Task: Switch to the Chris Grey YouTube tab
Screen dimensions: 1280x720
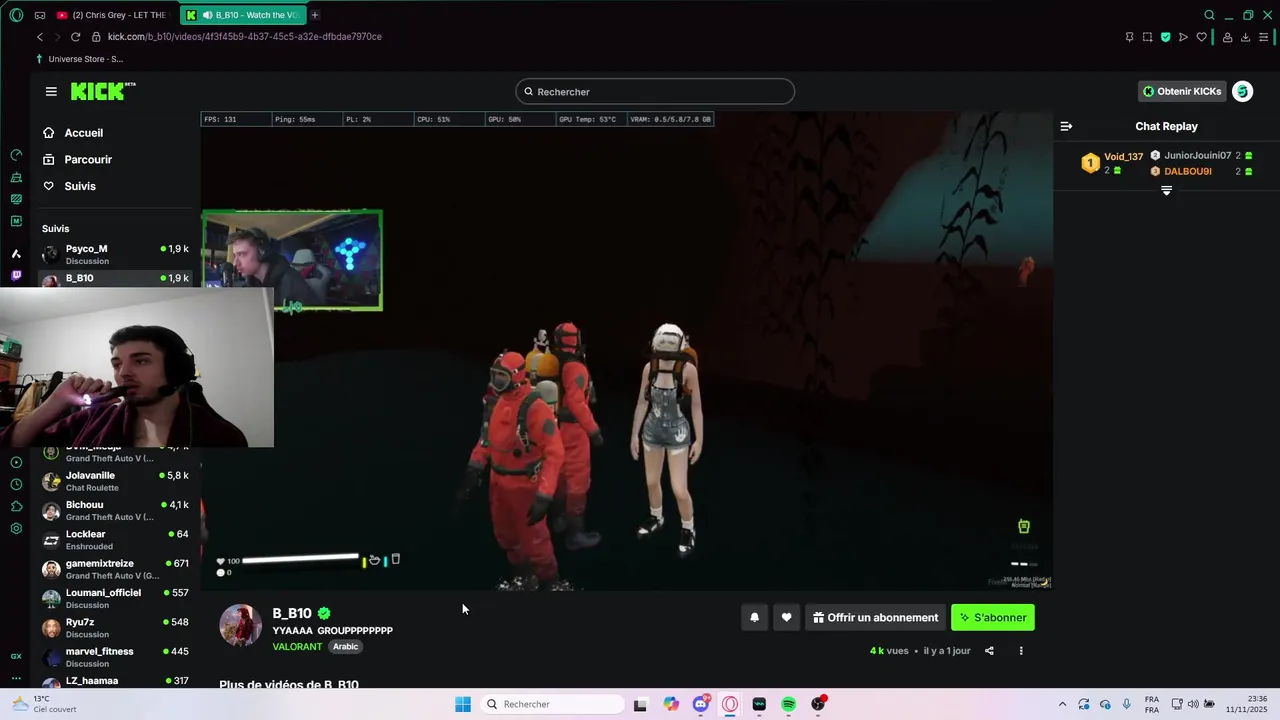Action: point(112,15)
